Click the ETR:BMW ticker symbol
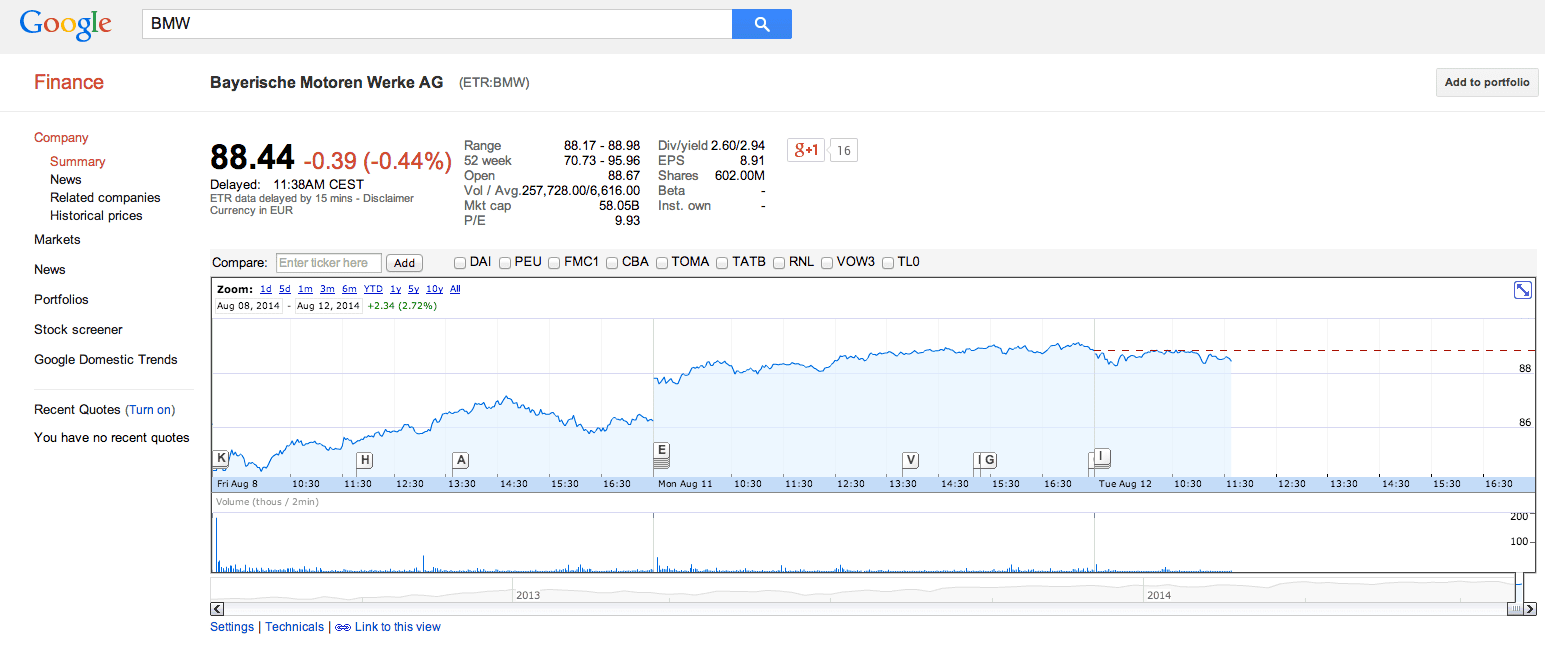 [494, 83]
